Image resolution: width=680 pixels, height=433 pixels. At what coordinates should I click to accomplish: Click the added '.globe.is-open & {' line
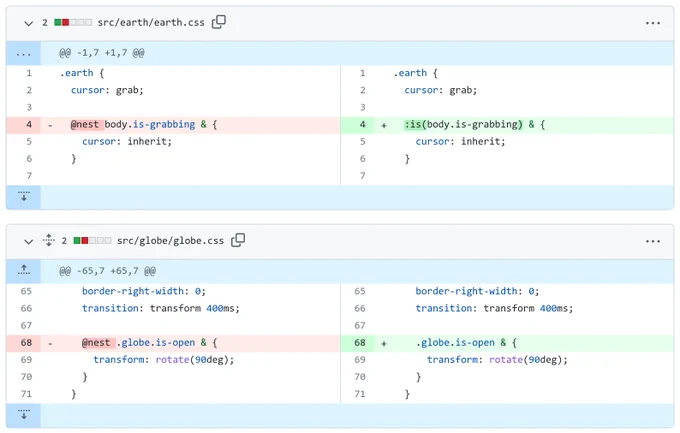[466, 343]
